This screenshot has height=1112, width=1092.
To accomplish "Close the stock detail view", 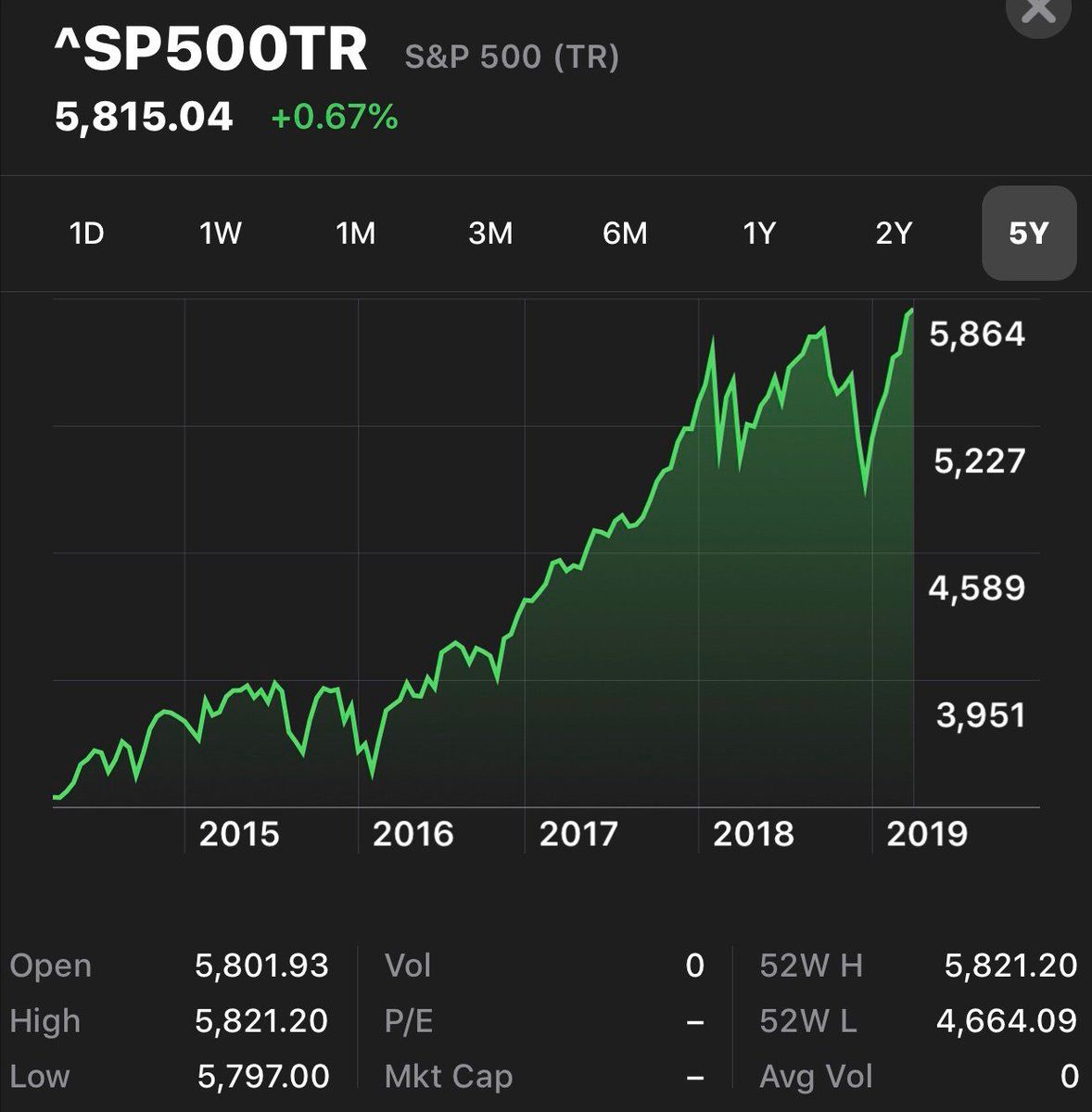I will point(1037,11).
